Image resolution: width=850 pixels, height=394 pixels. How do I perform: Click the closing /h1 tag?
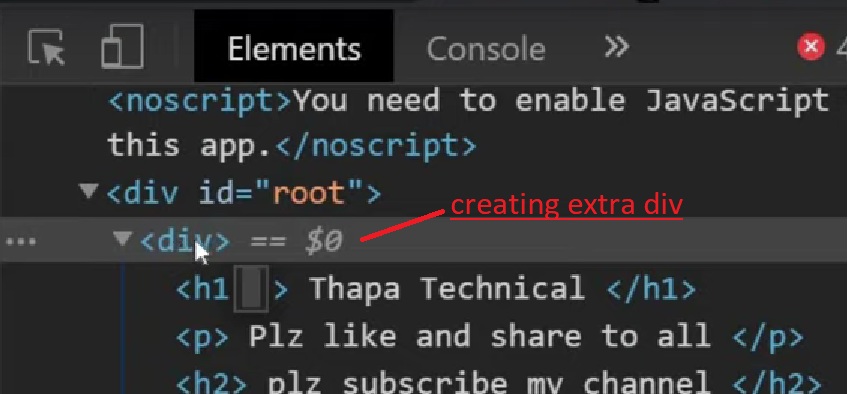point(651,288)
